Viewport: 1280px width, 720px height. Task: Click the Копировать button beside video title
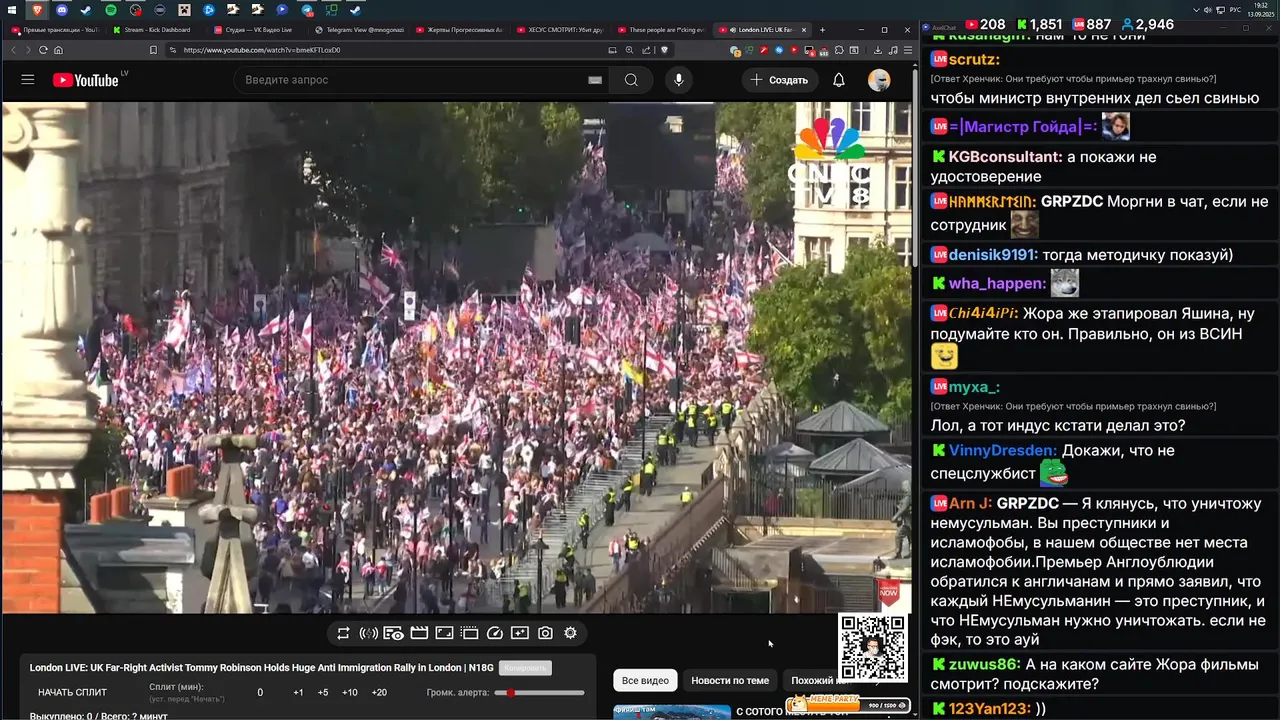[525, 667]
